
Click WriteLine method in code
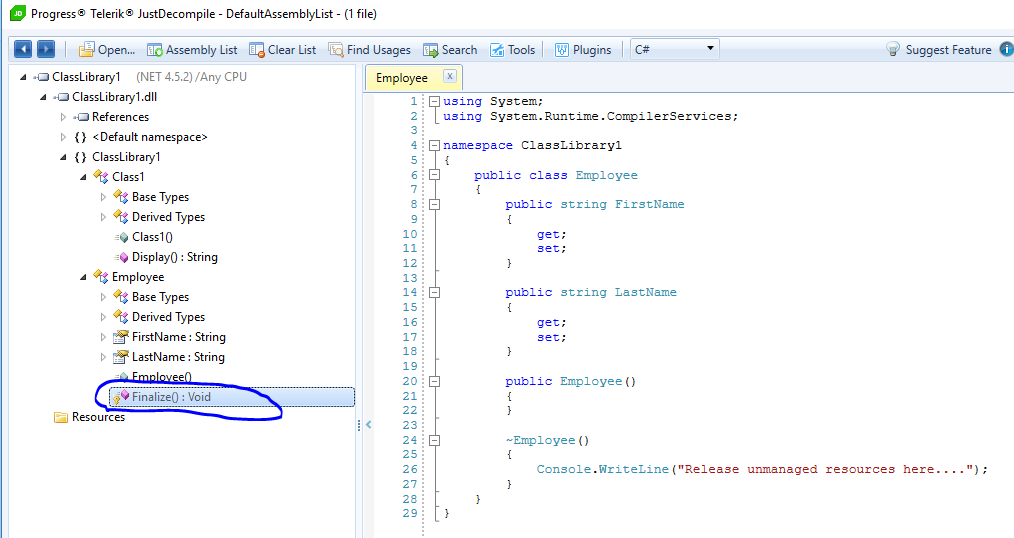pyautogui.click(x=634, y=469)
